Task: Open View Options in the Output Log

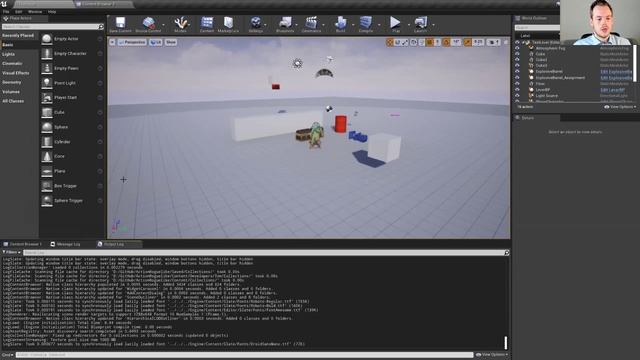Action: coord(492,355)
